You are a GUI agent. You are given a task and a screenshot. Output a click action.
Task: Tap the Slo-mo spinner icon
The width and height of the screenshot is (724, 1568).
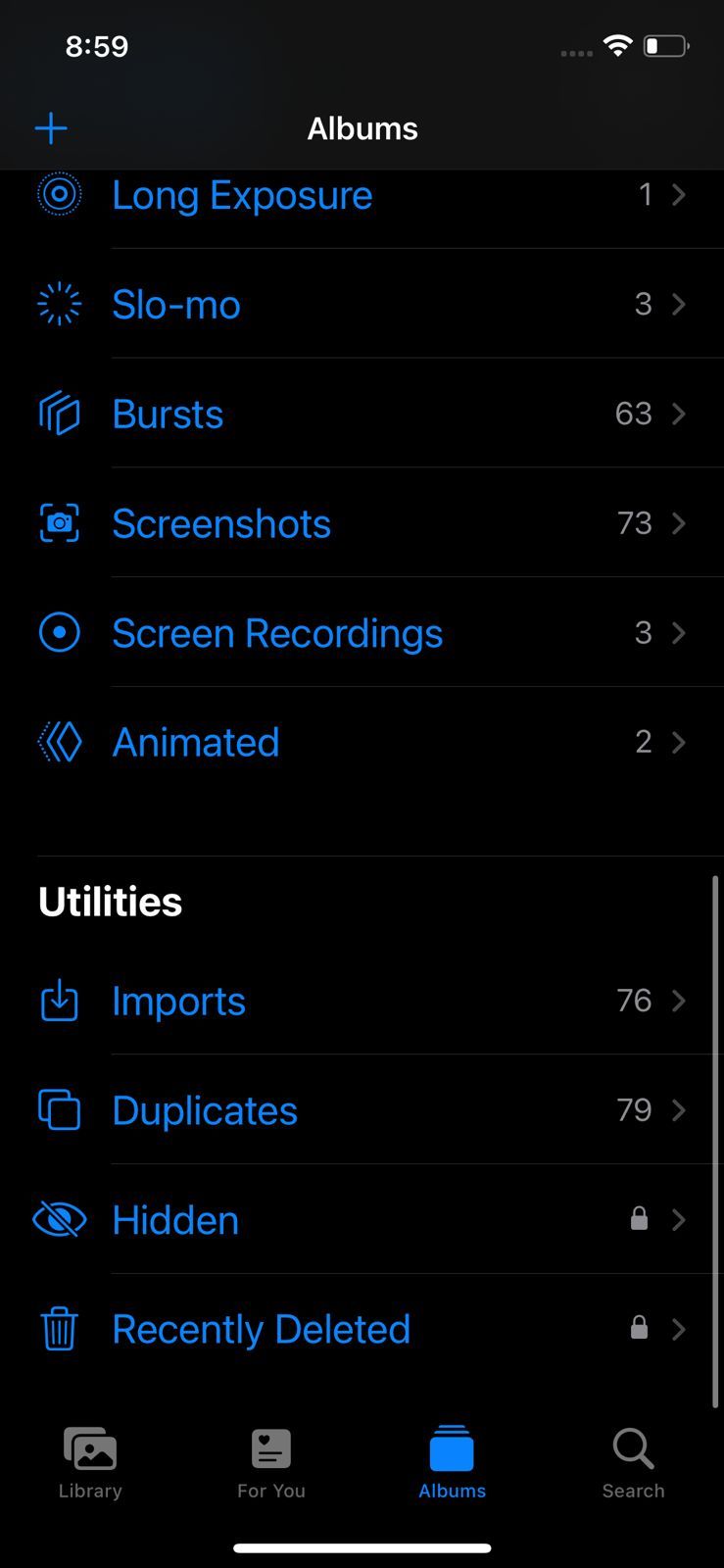click(x=59, y=304)
